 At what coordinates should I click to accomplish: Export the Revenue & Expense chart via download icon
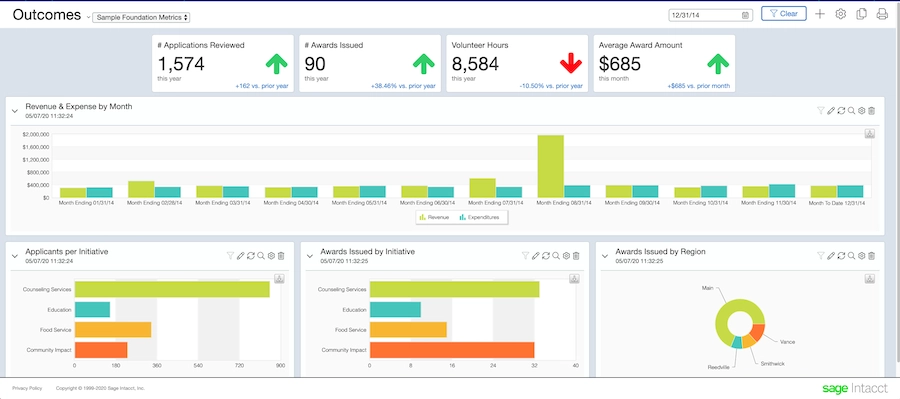(x=870, y=134)
